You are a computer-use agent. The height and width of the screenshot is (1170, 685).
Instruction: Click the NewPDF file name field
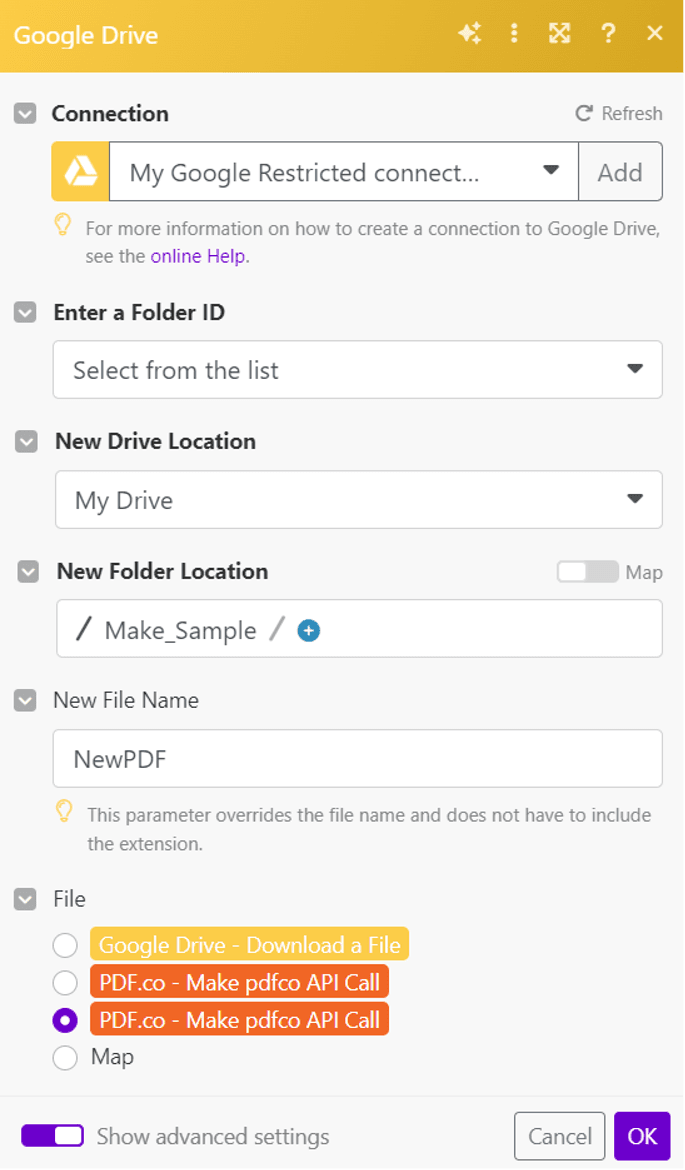coord(357,758)
